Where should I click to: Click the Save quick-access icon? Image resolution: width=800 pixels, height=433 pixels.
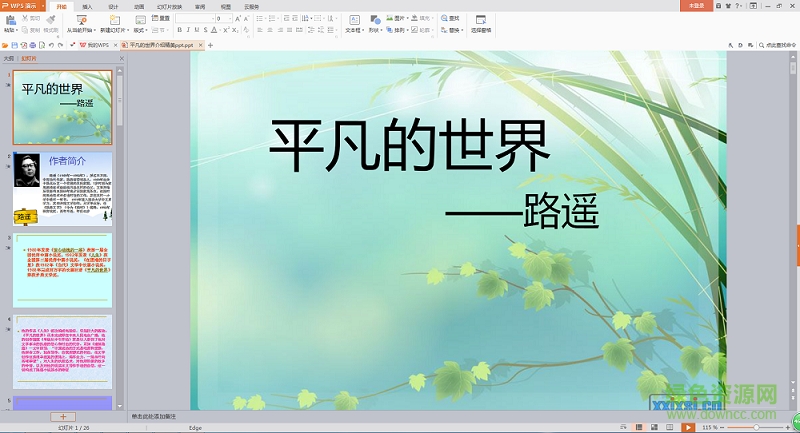pyautogui.click(x=14, y=45)
